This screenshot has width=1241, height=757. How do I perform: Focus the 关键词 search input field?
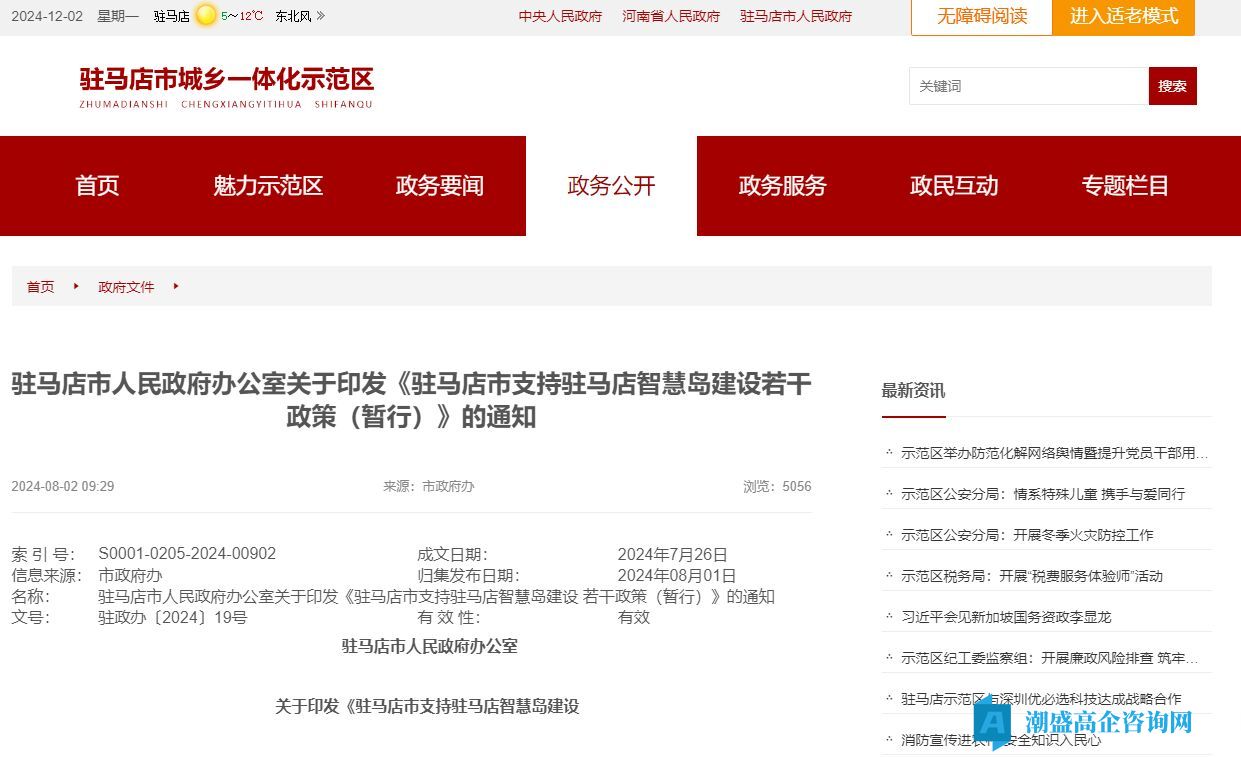pyautogui.click(x=1028, y=87)
